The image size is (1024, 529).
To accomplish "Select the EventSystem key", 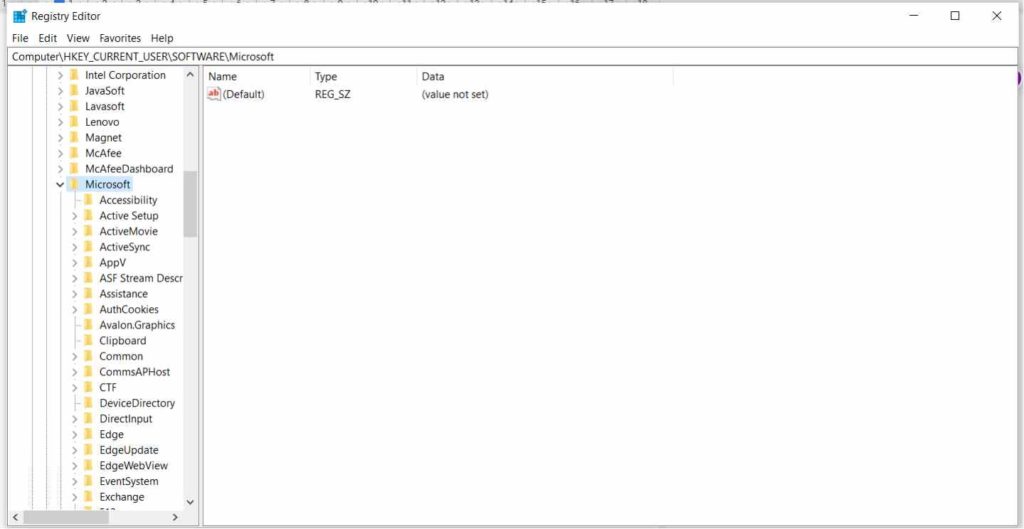I will [129, 481].
